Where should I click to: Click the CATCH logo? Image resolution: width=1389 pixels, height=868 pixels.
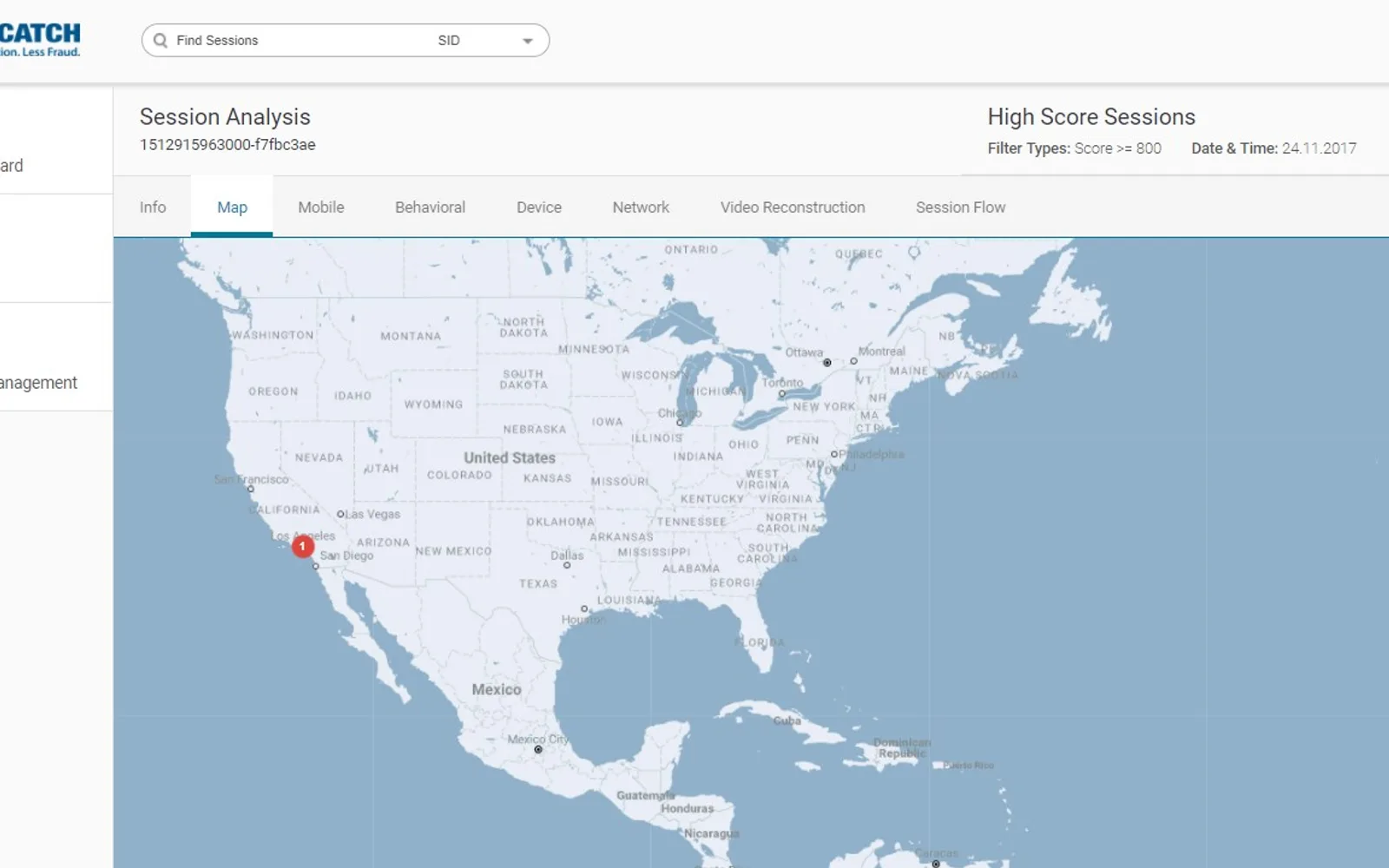(40, 40)
